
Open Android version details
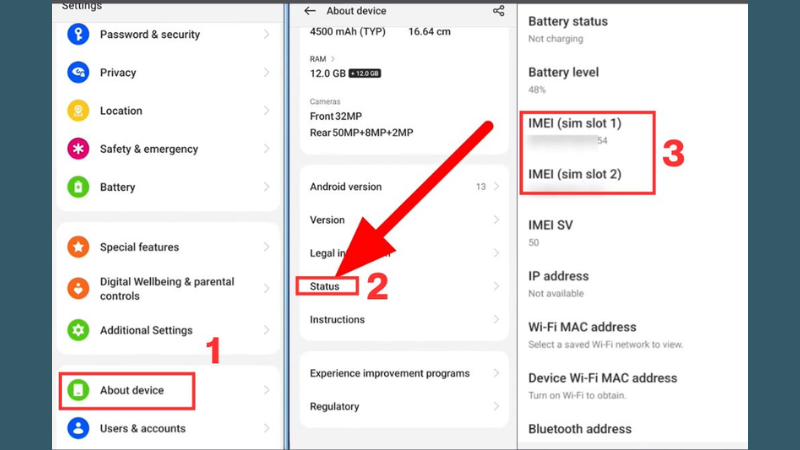pyautogui.click(x=404, y=187)
